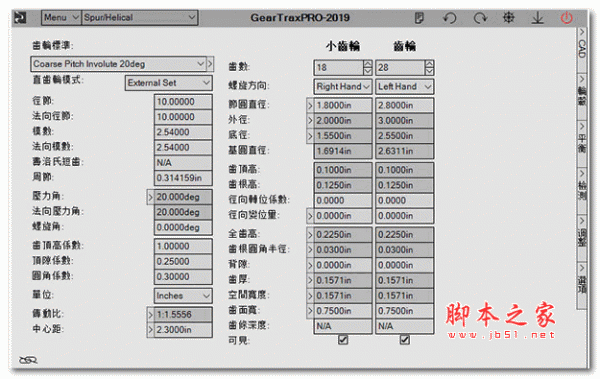Click the fillet coefficient 0.30000 field

[x=183, y=276]
